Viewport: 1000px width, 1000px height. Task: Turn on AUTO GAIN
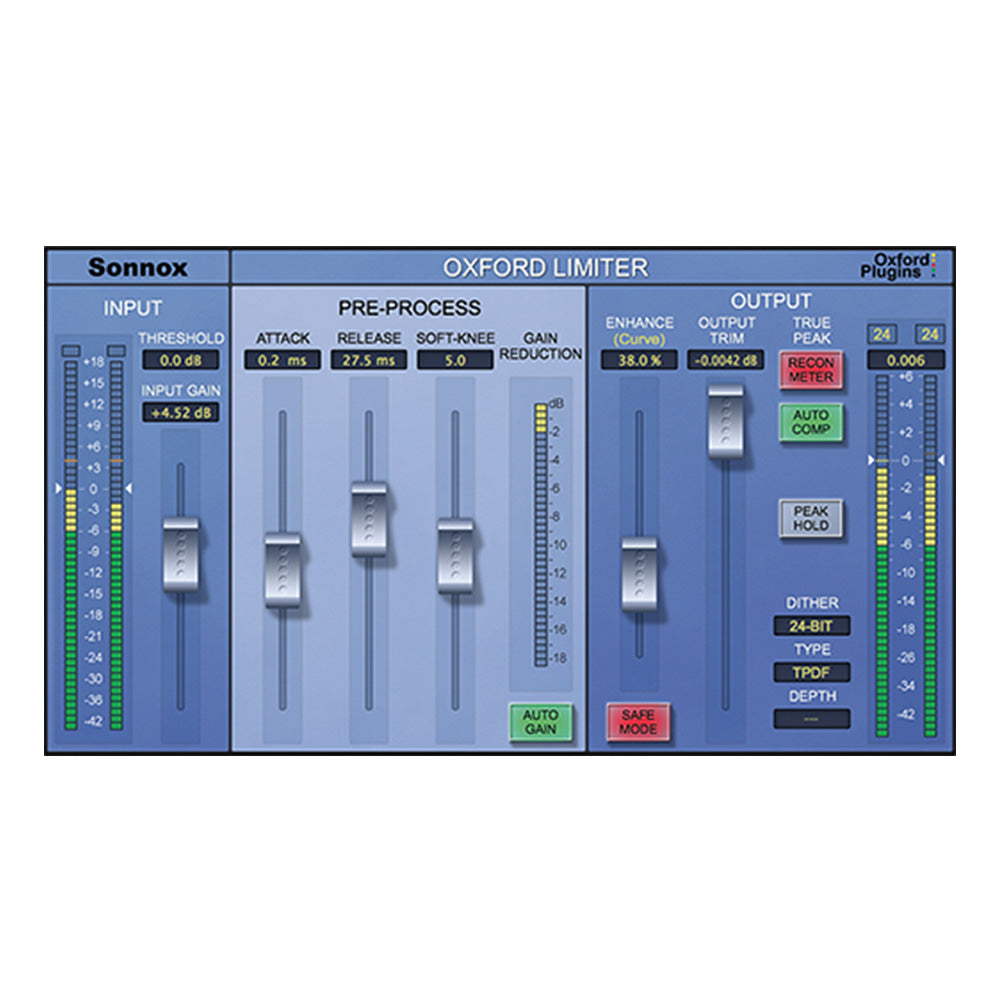click(540, 720)
